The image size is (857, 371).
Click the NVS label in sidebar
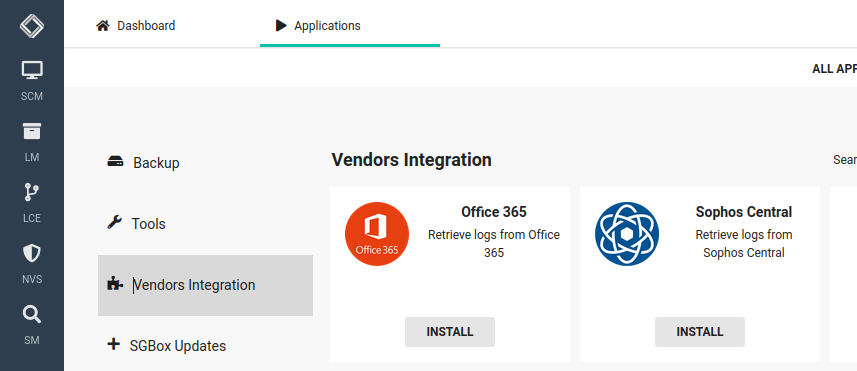[32, 280]
